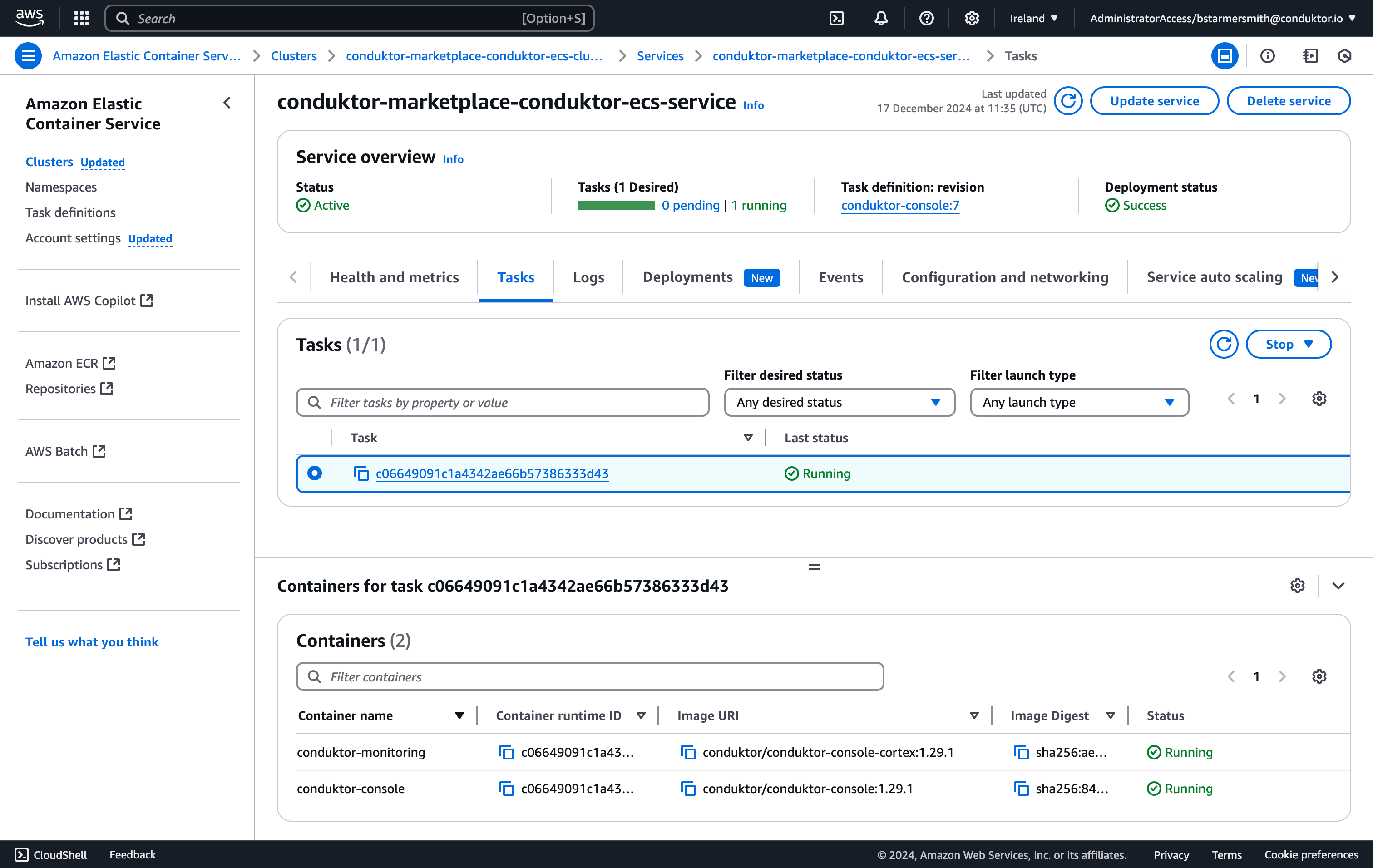Select the radio button for task c06649091c1a
1373x868 pixels.
315,473
